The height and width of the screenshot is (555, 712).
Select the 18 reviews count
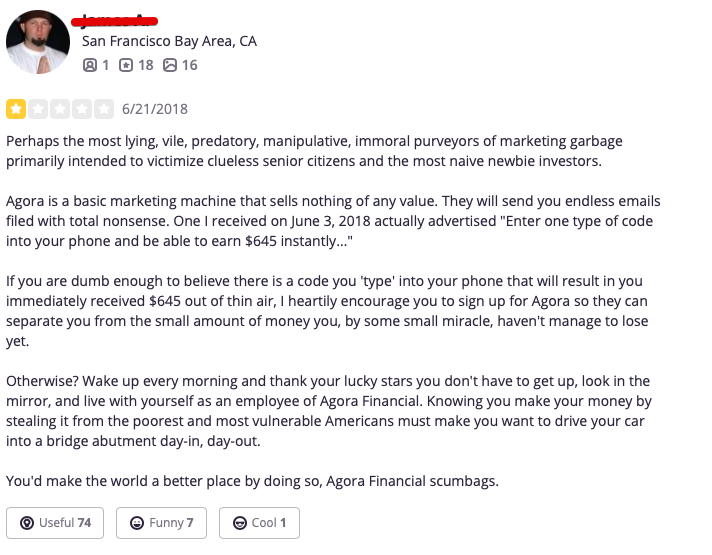[x=146, y=65]
